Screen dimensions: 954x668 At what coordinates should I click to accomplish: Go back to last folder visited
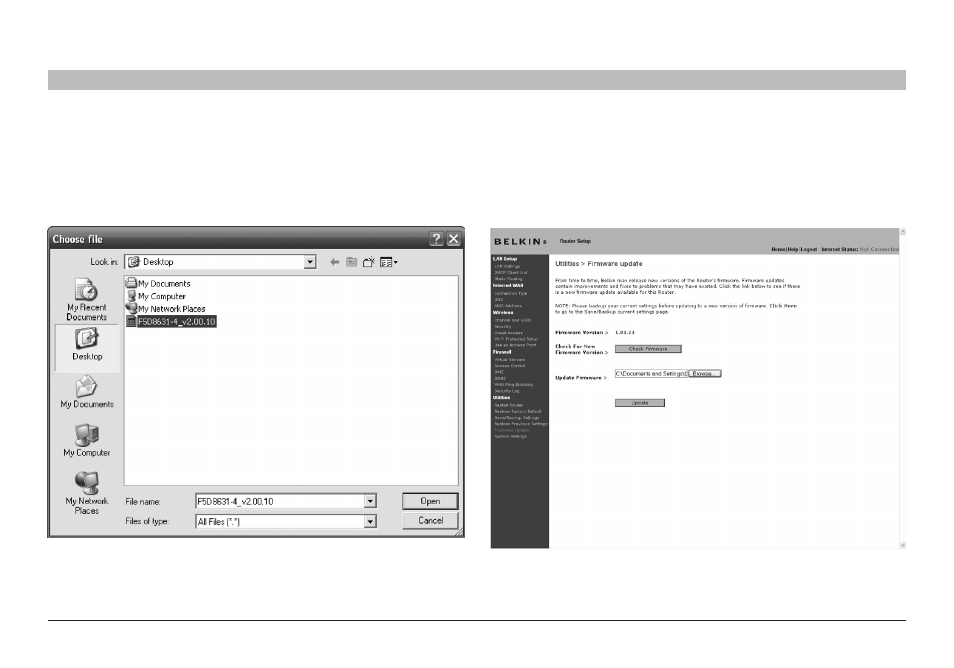pos(334,262)
